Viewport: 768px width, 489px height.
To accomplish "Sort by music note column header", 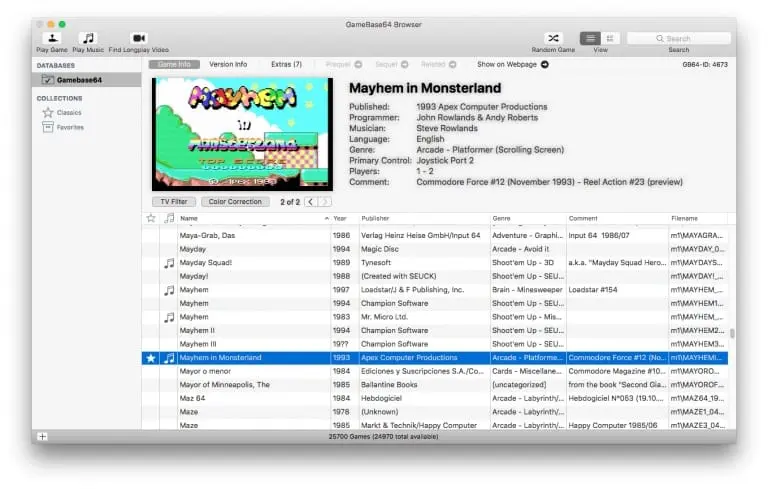I will pyautogui.click(x=169, y=218).
